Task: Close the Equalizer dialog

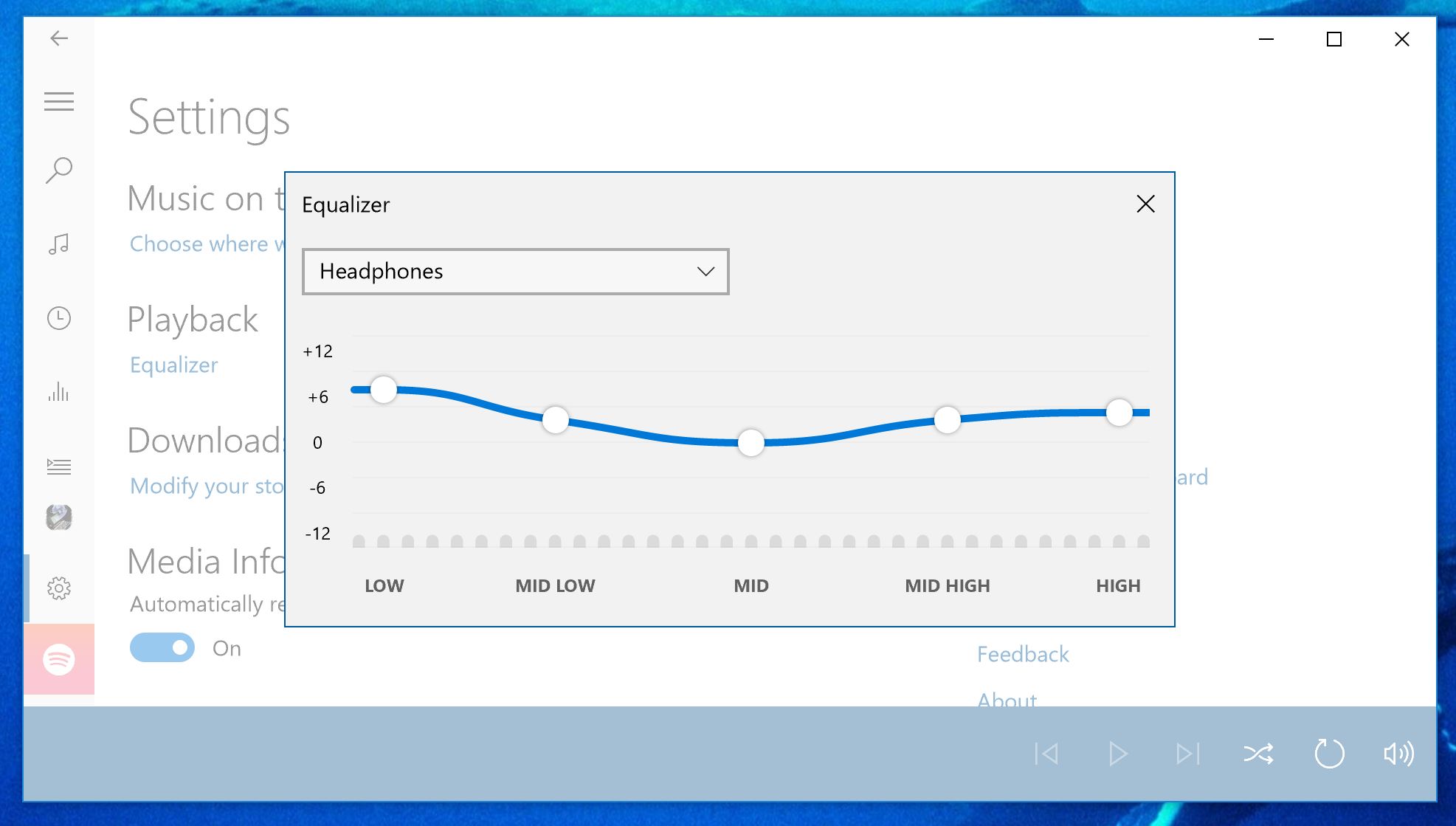Action: coord(1145,203)
